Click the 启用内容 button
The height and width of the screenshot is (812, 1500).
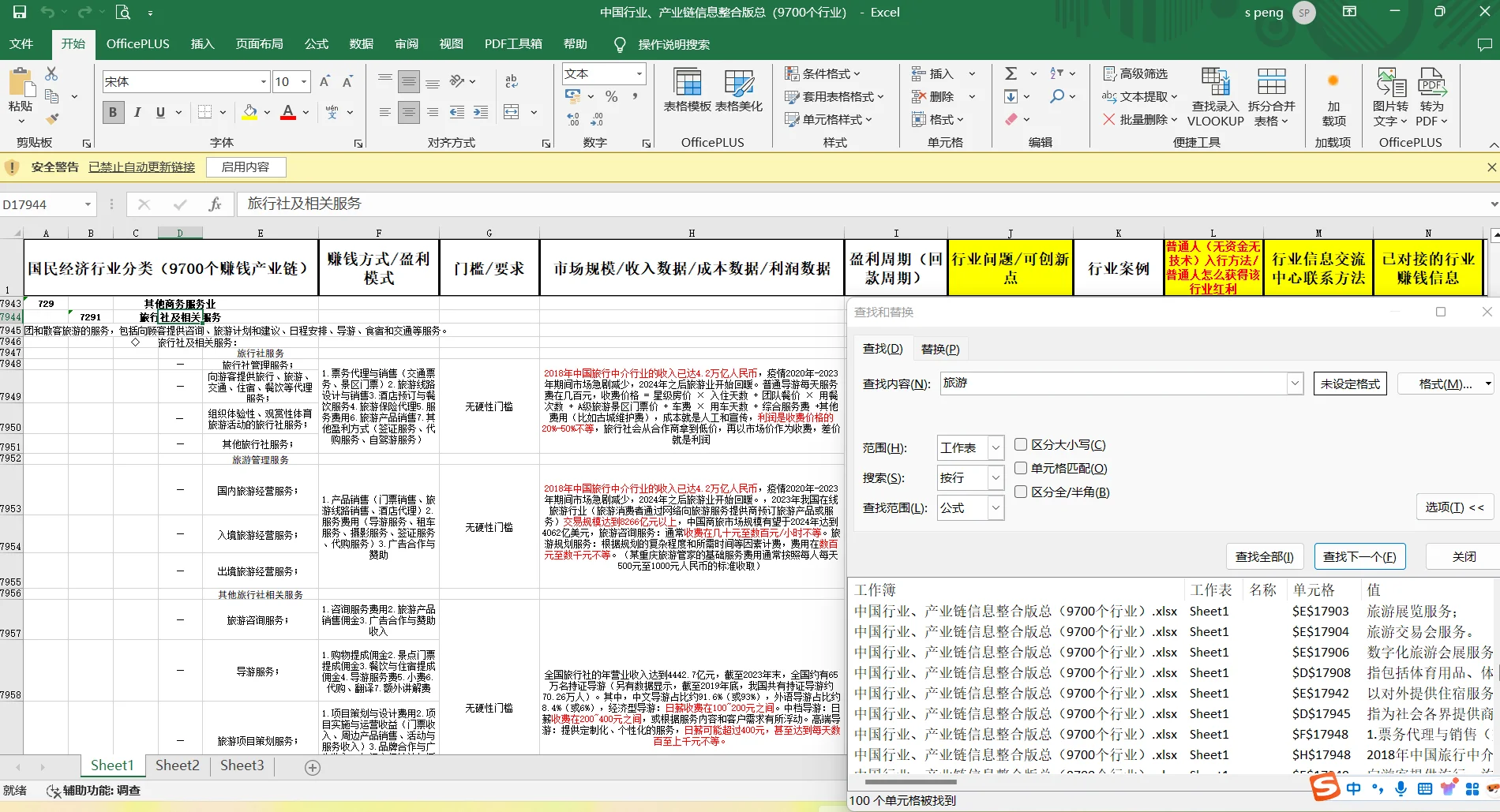tap(246, 167)
